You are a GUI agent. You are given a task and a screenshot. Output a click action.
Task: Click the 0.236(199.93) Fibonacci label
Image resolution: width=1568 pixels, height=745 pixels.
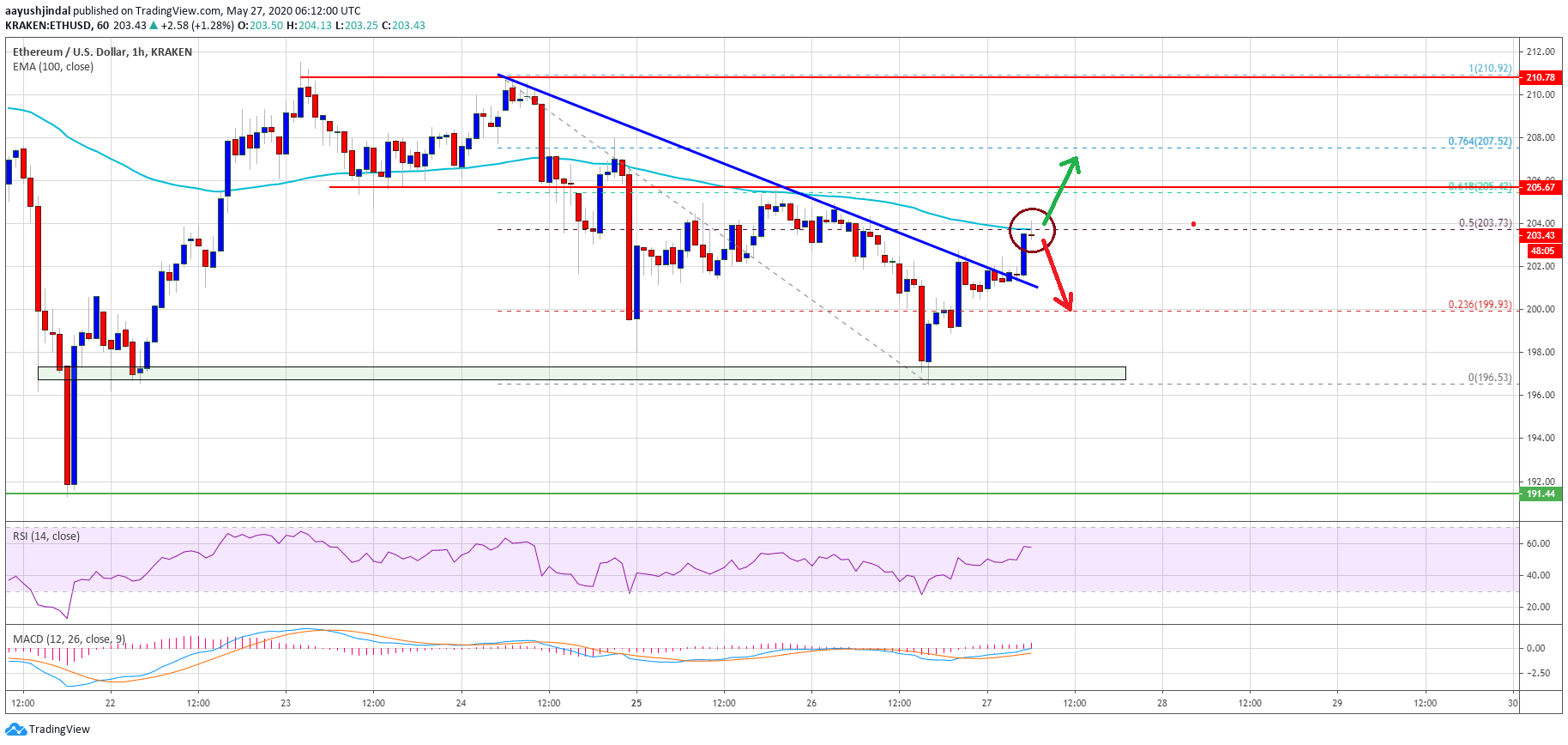1480,305
